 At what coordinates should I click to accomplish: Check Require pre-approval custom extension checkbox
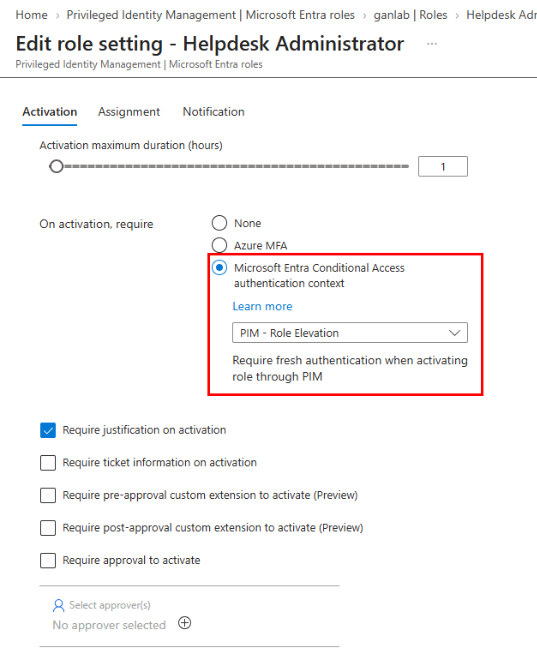coord(48,495)
